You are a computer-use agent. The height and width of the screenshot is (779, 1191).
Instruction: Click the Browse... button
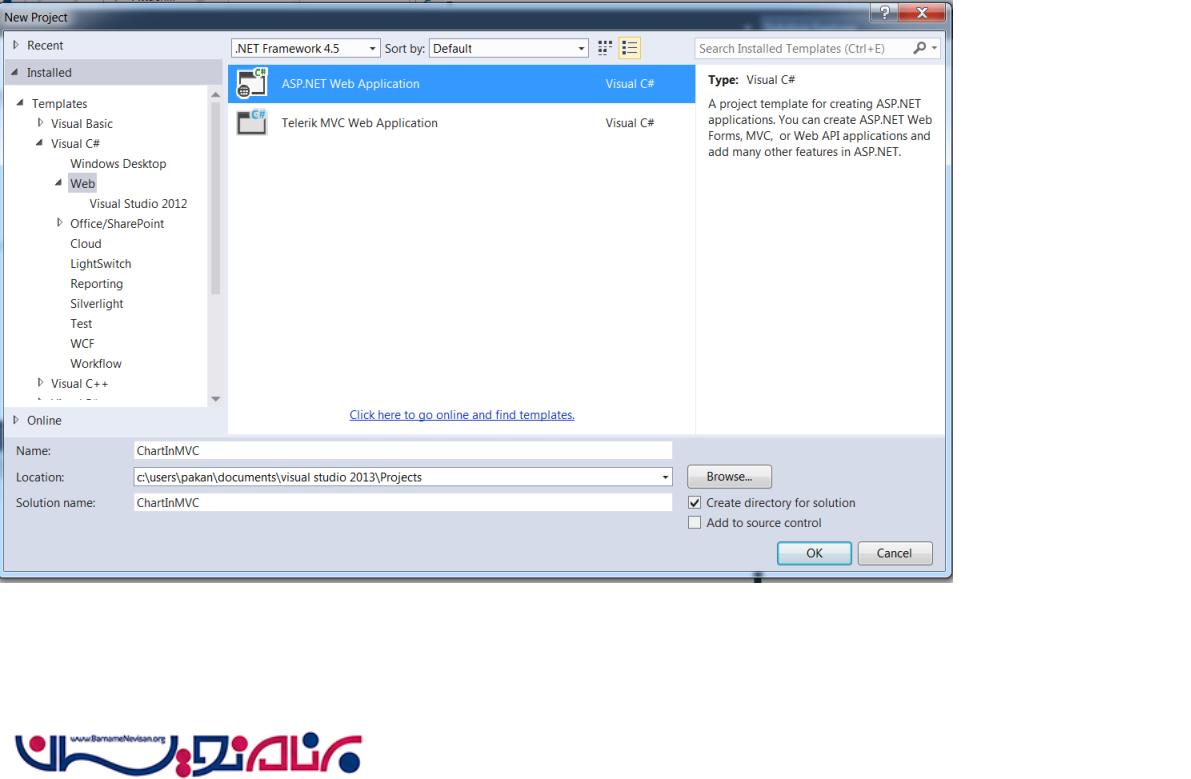[x=729, y=476]
